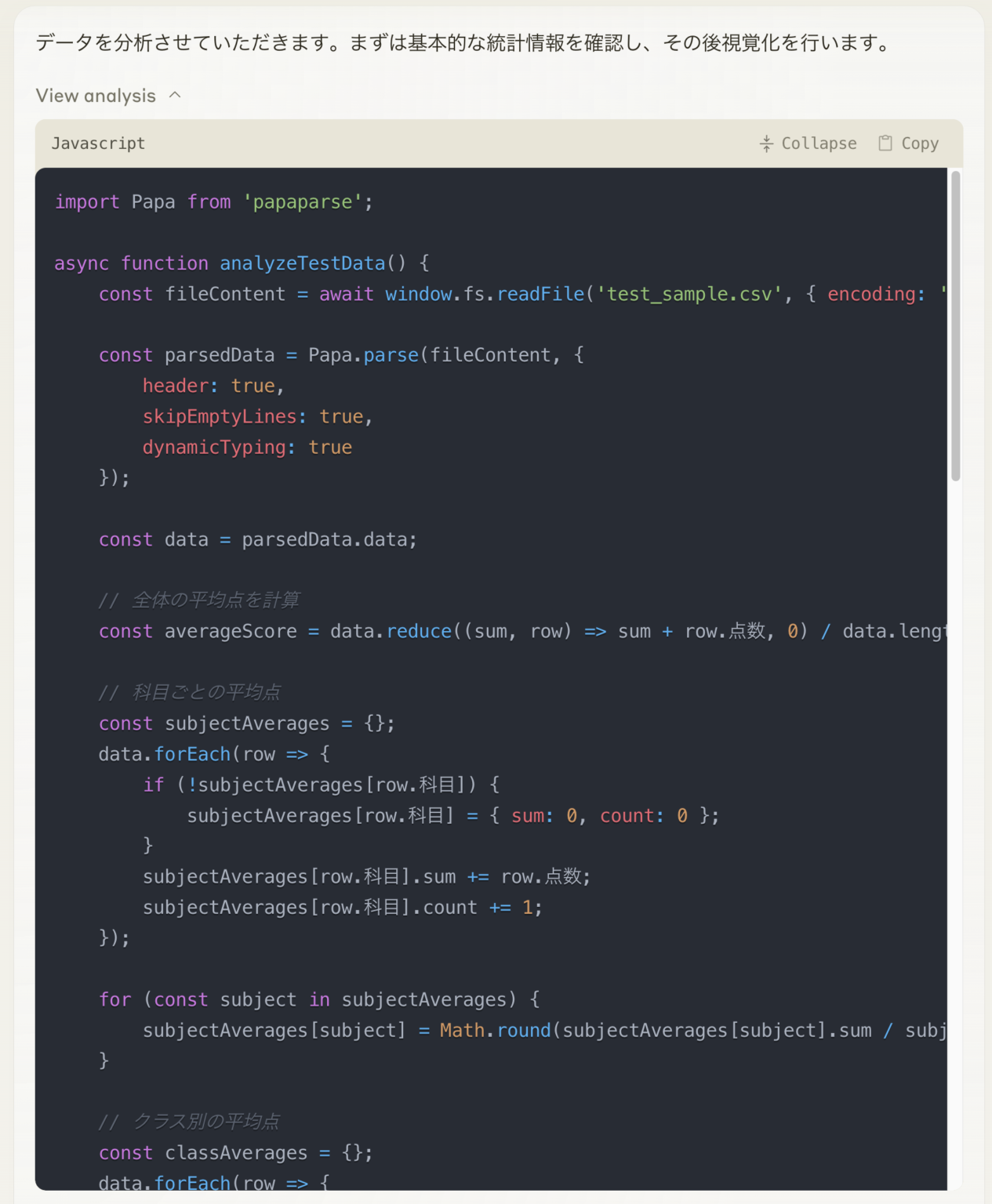Image resolution: width=992 pixels, height=1204 pixels.
Task: Click the analyzeTestData function name
Action: tap(302, 263)
